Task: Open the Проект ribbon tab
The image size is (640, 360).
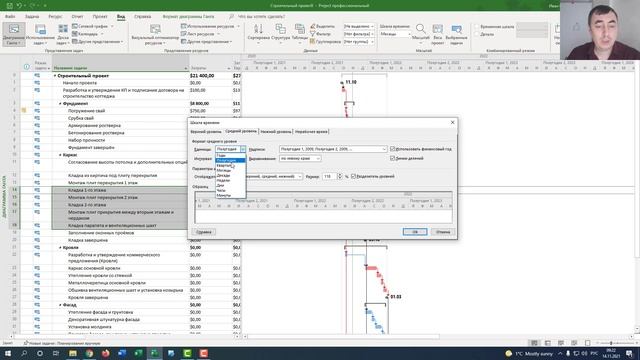Action: coord(100,17)
